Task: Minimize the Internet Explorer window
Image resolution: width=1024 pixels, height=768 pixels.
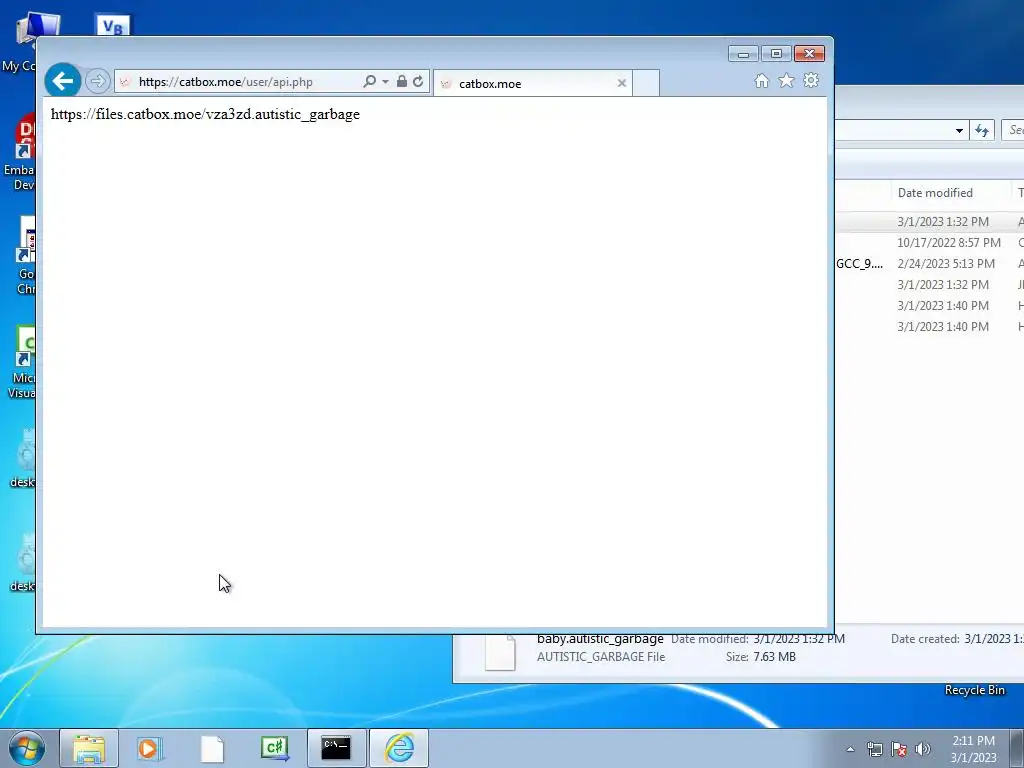Action: tap(743, 54)
